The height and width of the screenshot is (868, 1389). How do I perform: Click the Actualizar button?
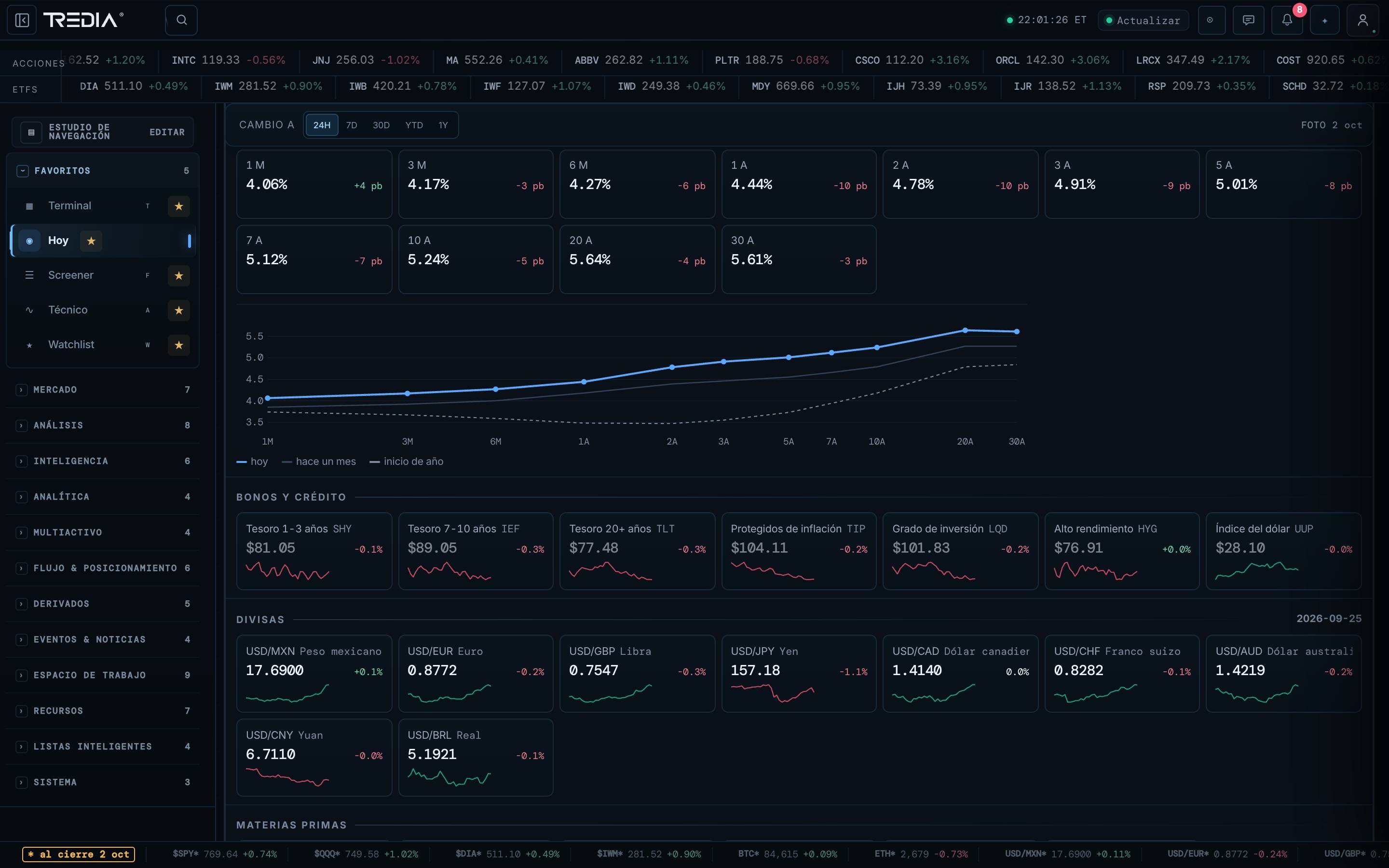(1144, 20)
